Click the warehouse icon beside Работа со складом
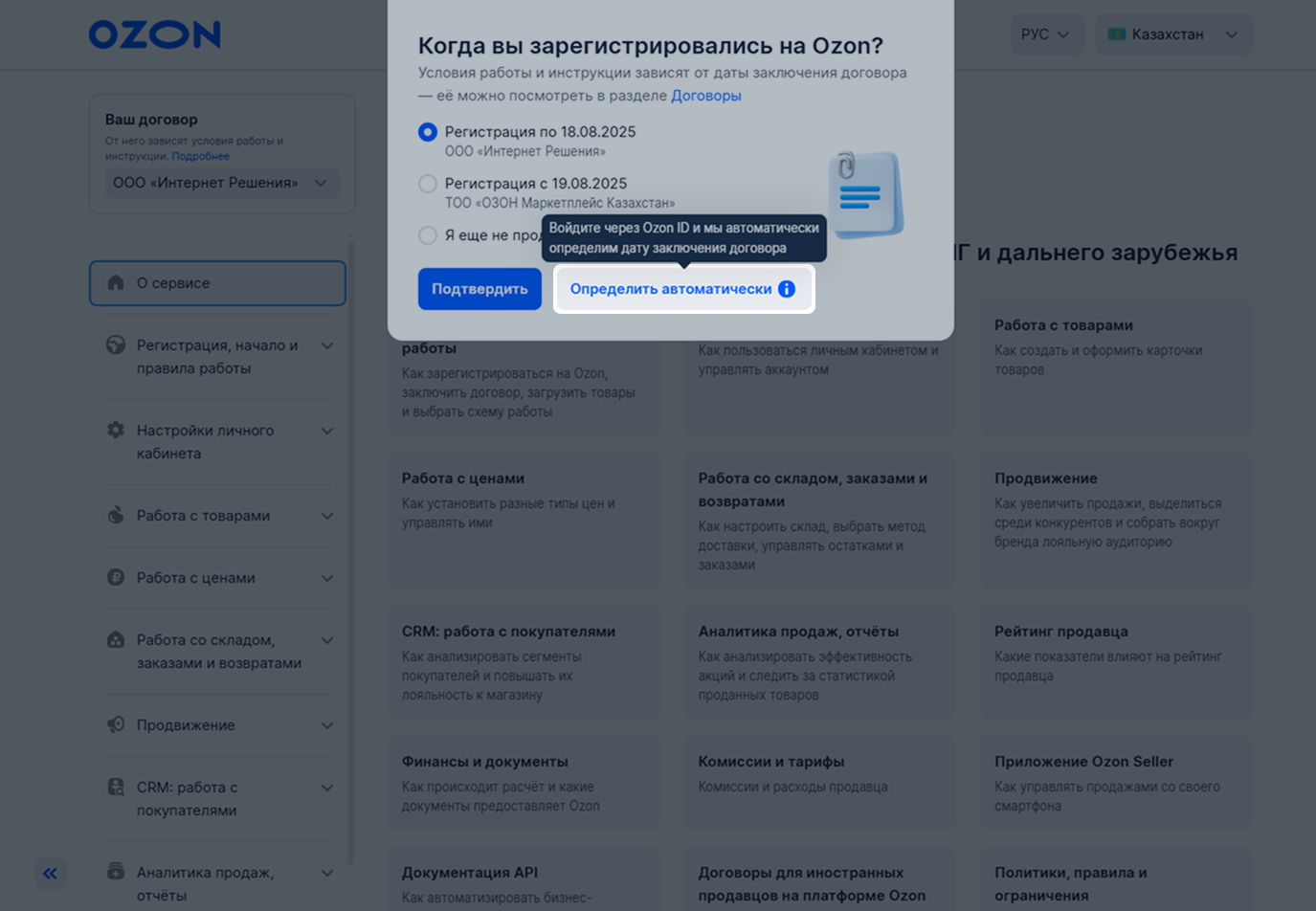1316x911 pixels. click(x=116, y=640)
